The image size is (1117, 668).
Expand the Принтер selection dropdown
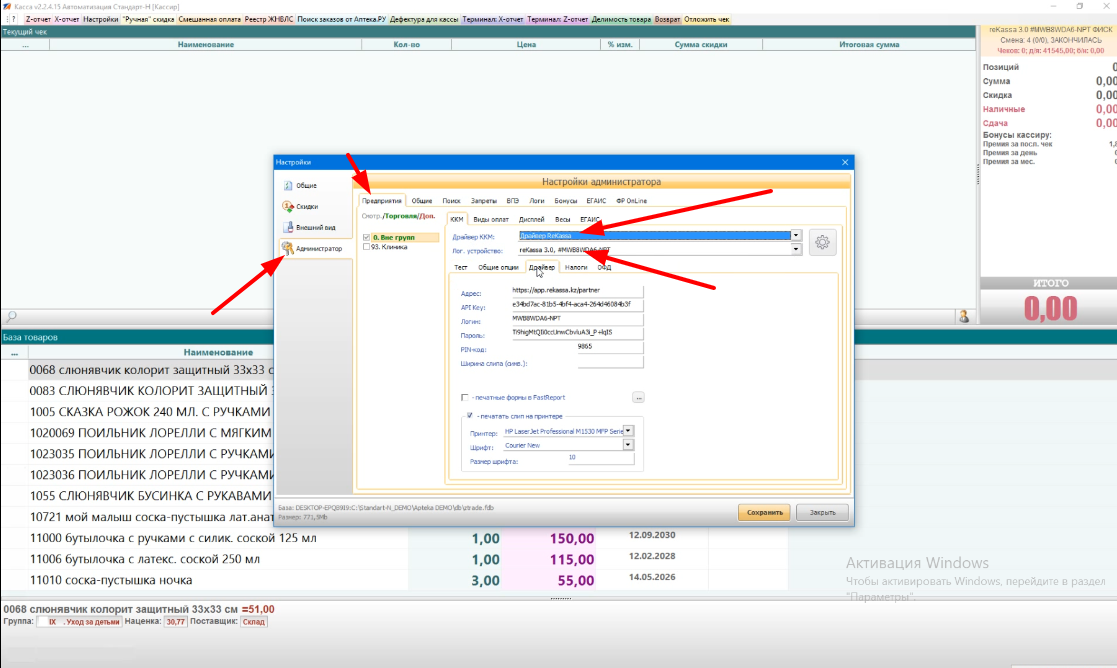(x=628, y=431)
